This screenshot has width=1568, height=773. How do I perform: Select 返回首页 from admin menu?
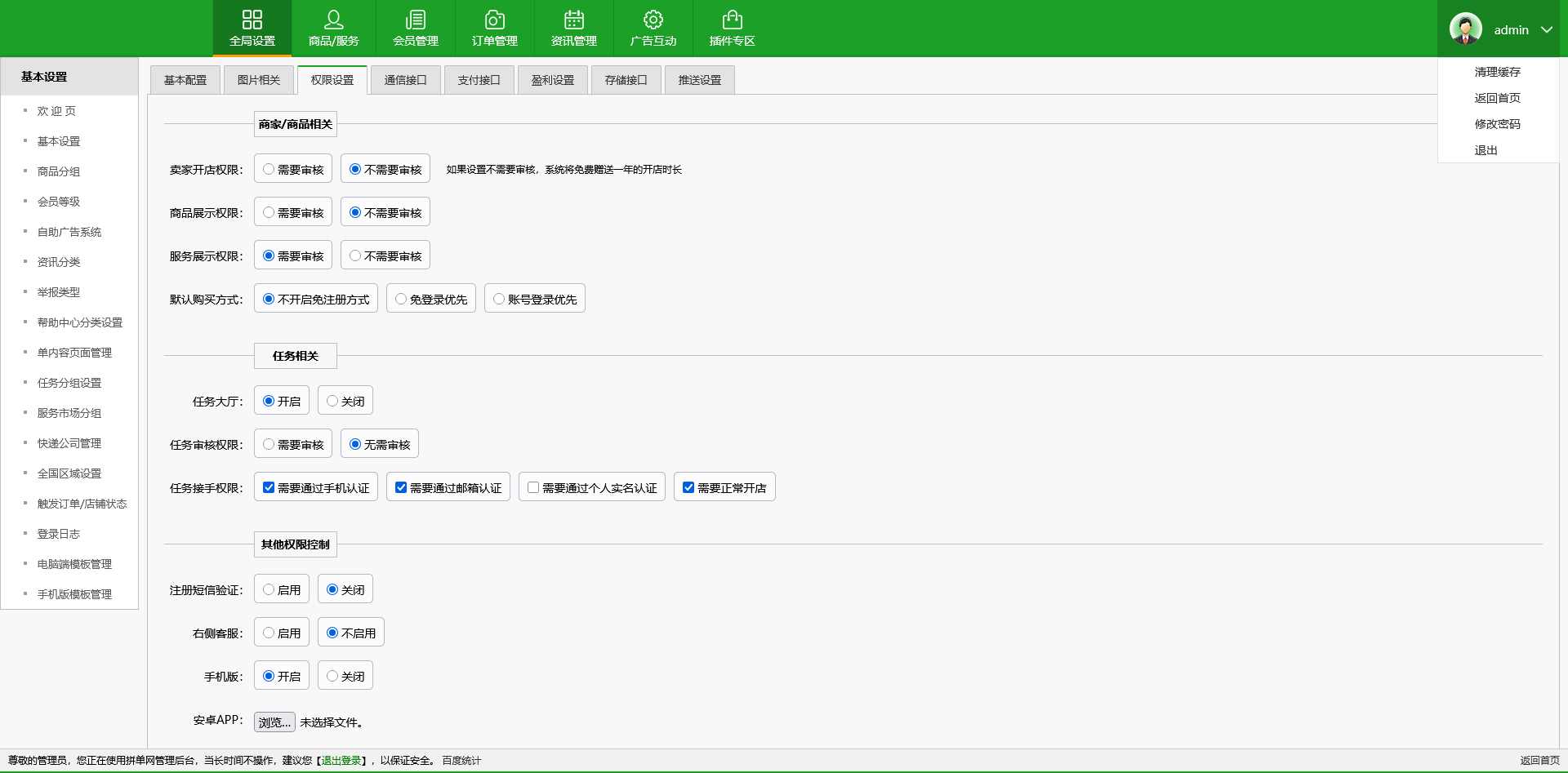(x=1498, y=98)
